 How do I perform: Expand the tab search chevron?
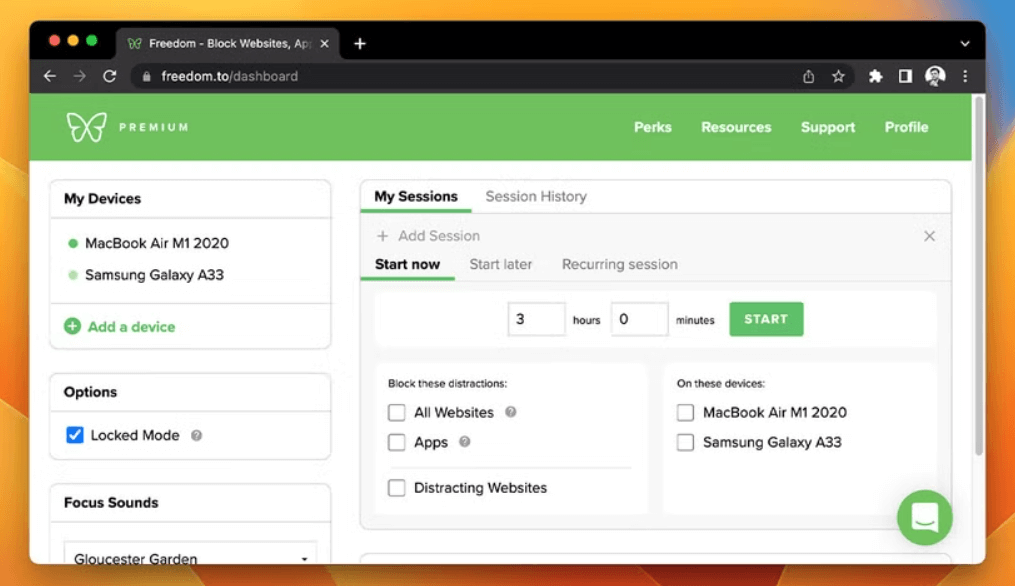(965, 43)
